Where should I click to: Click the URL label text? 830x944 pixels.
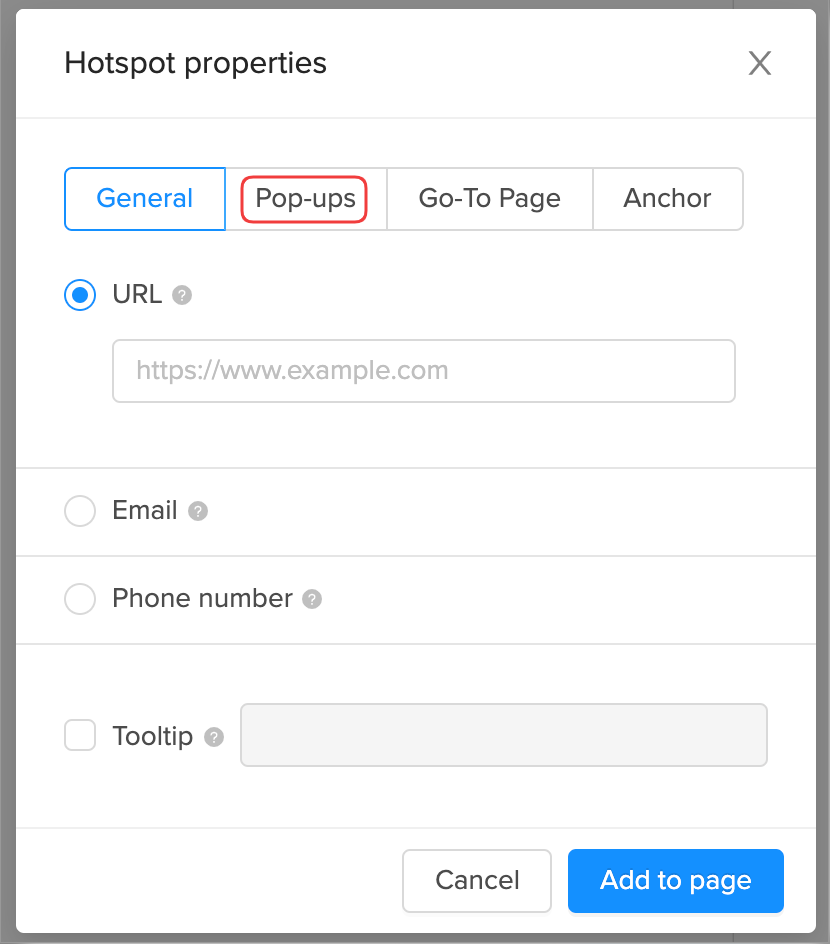[136, 295]
